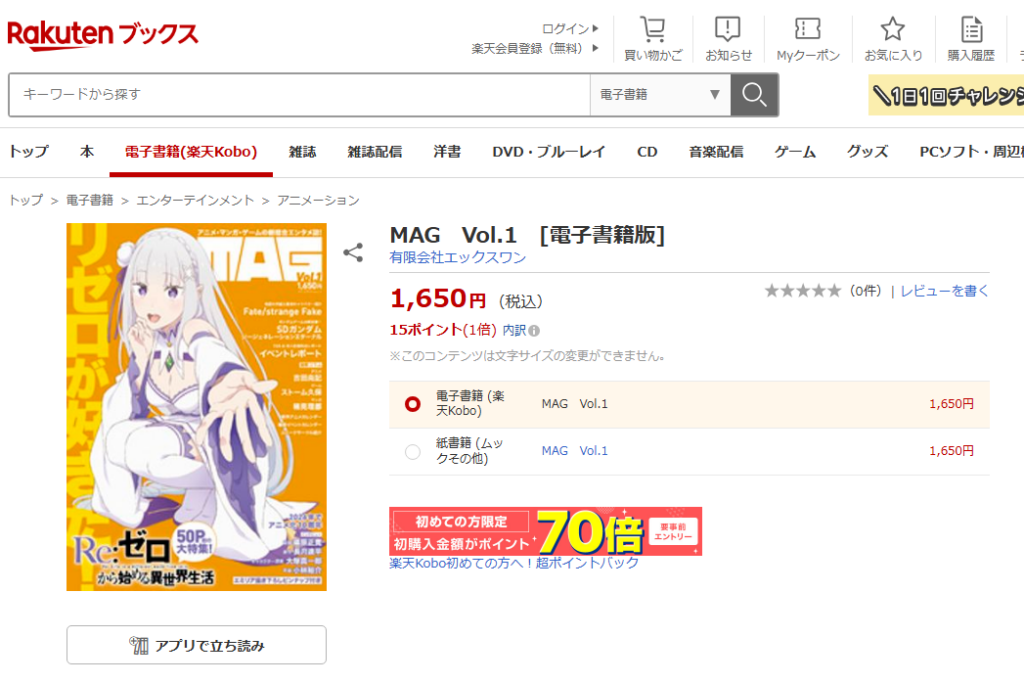Click the share icon beside cover
Image resolution: width=1024 pixels, height=683 pixels.
(353, 253)
